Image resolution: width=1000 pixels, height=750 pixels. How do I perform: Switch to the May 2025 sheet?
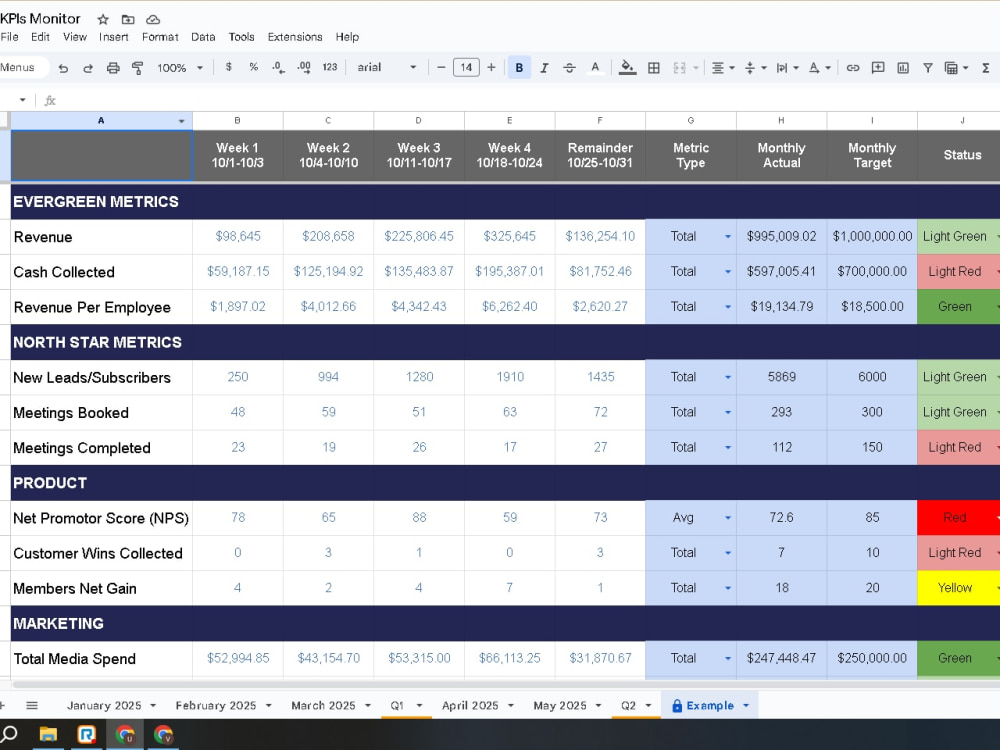click(560, 705)
